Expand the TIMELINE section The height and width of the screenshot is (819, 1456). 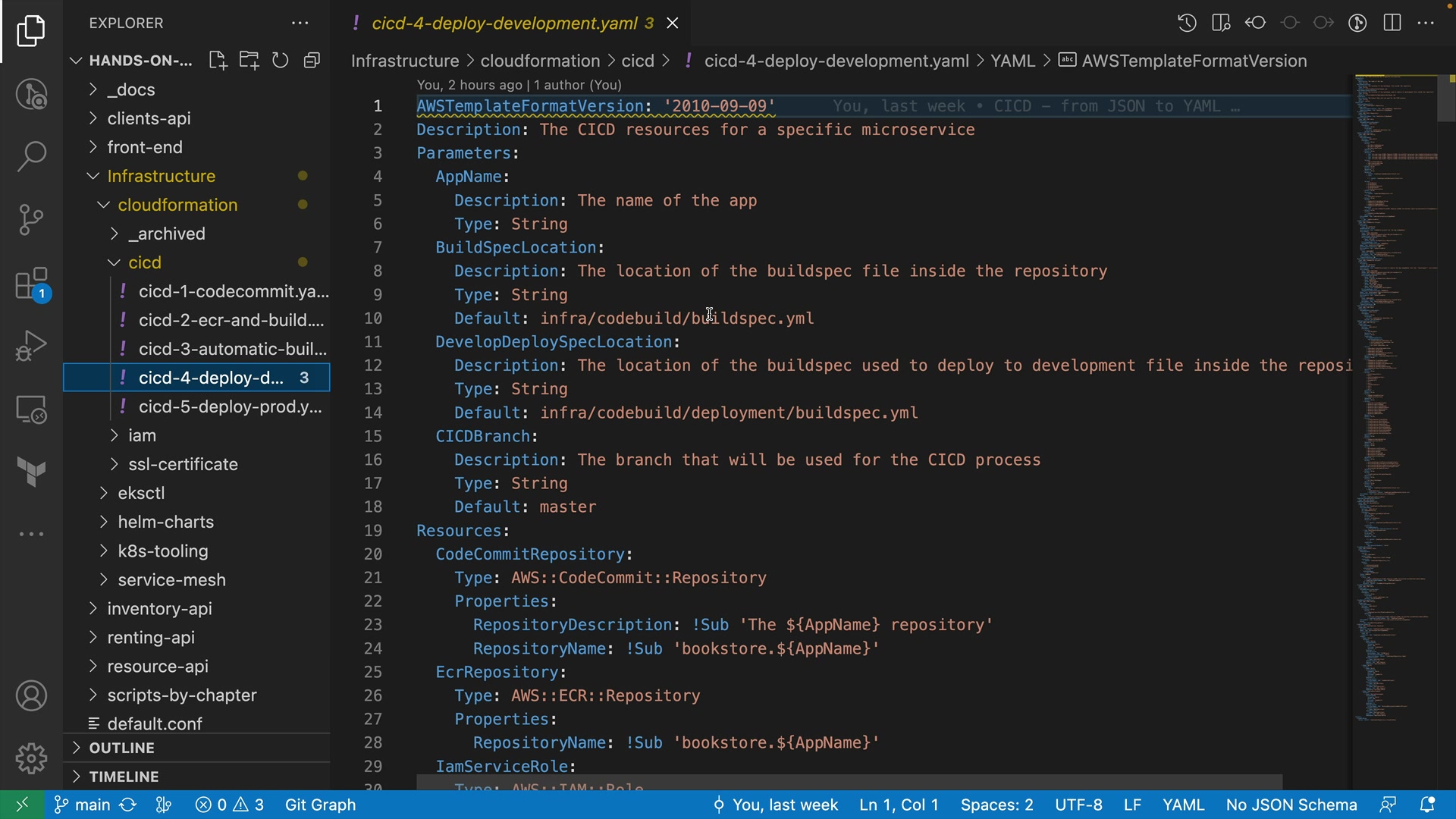coord(124,777)
